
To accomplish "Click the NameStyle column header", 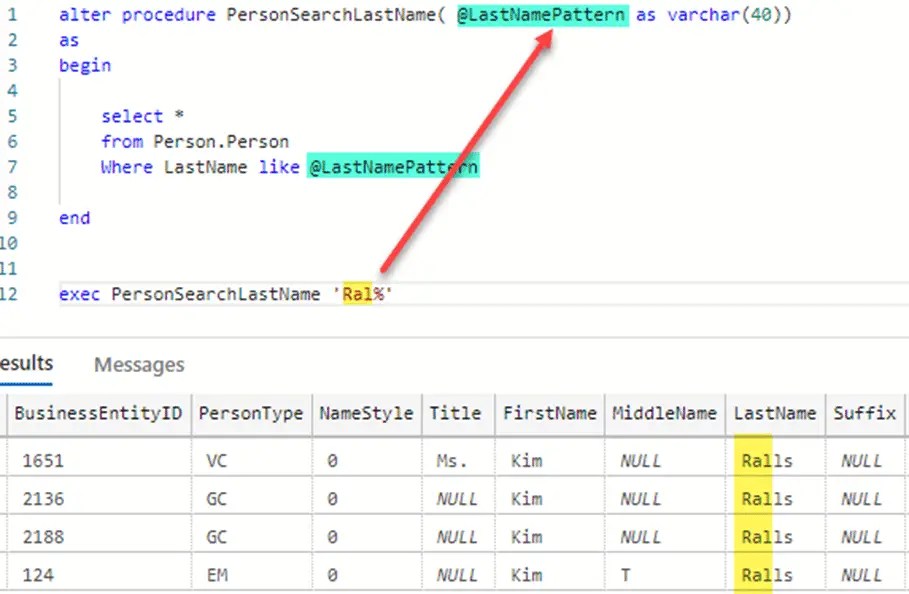I will click(366, 413).
